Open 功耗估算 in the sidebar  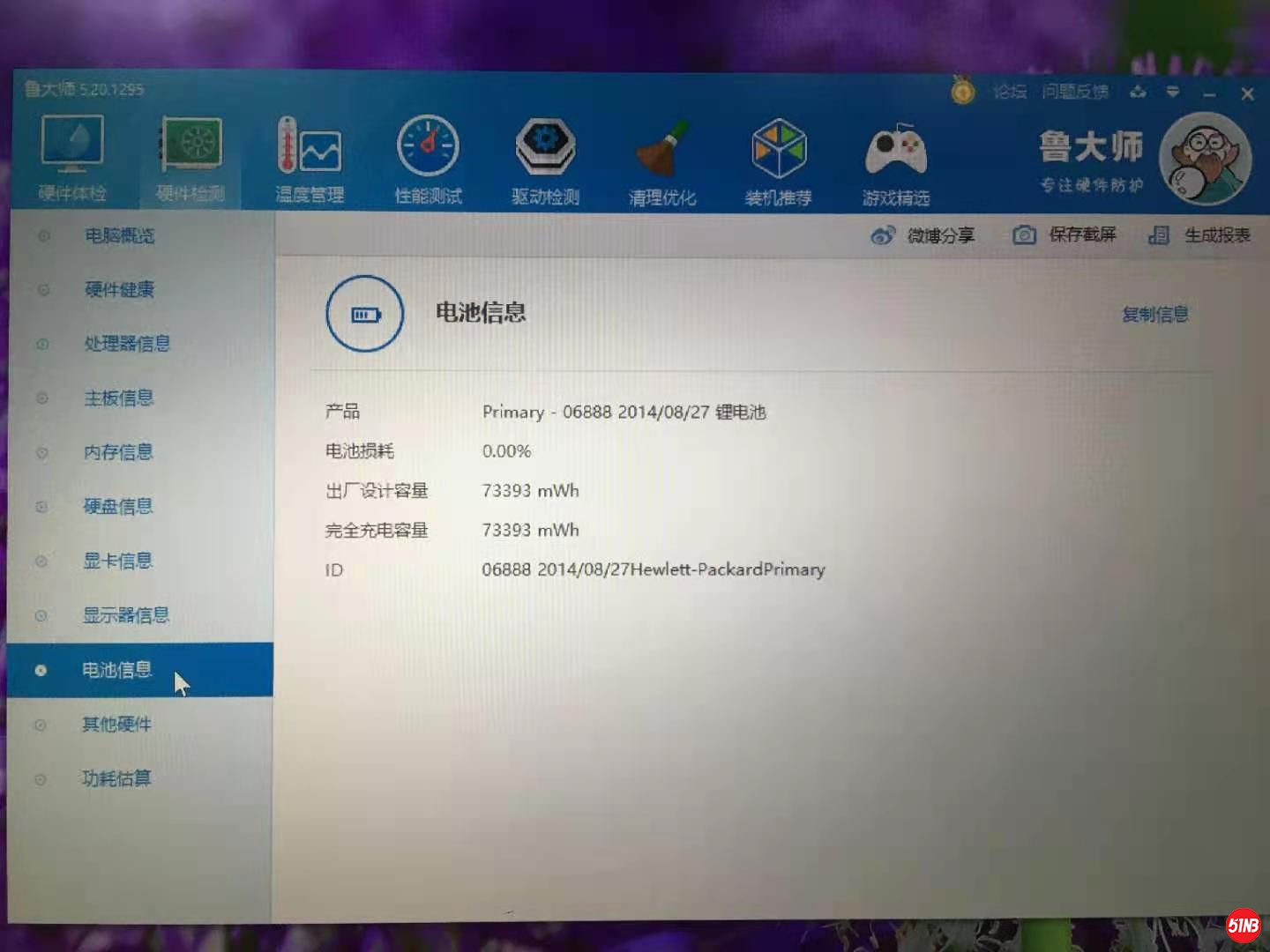[116, 778]
